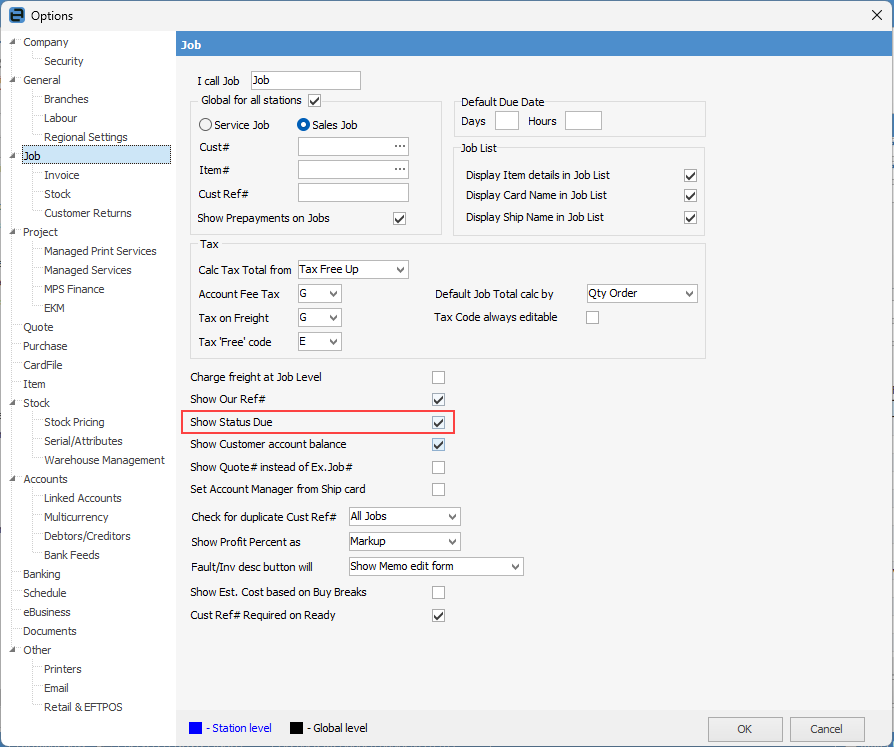Viewport: 894px width, 747px height.
Task: Select the Service Job radio button
Action: point(206,125)
